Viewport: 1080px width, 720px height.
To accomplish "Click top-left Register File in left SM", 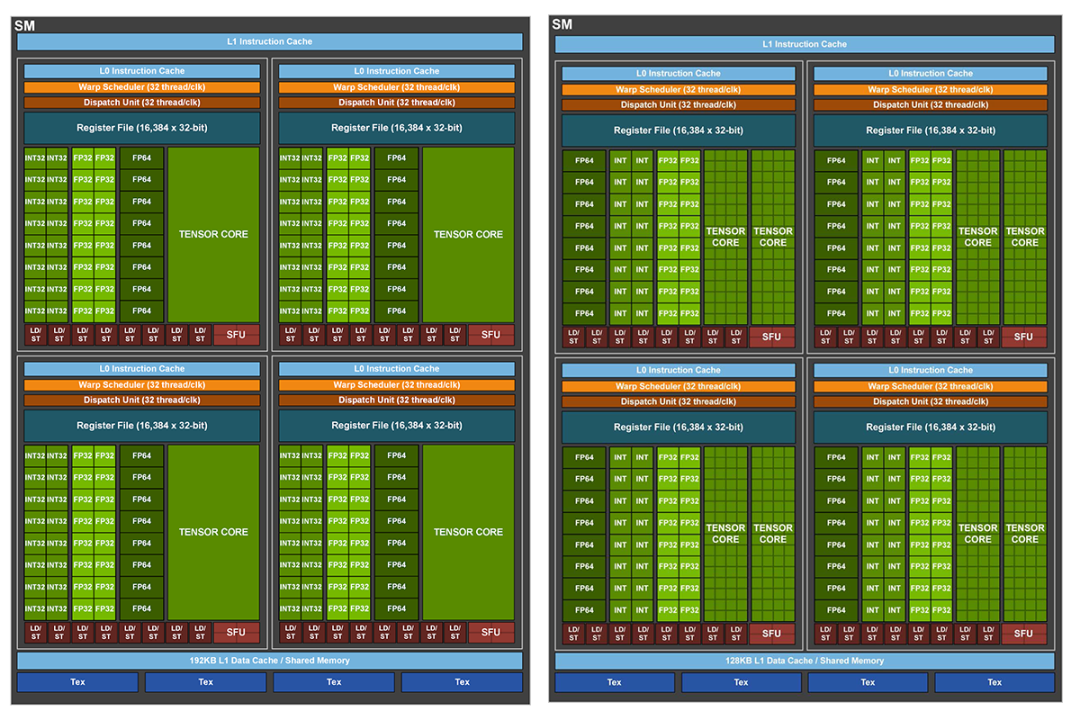I will coord(142,128).
